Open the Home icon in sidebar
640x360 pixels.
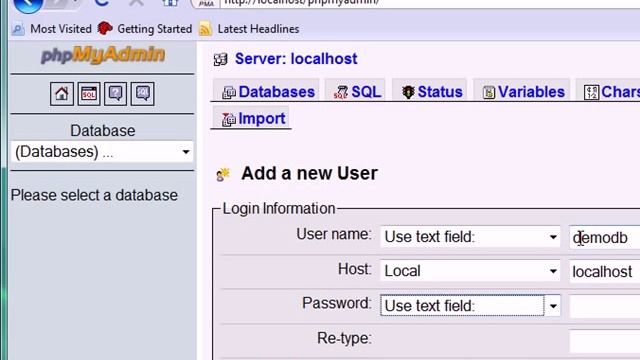[x=62, y=94]
